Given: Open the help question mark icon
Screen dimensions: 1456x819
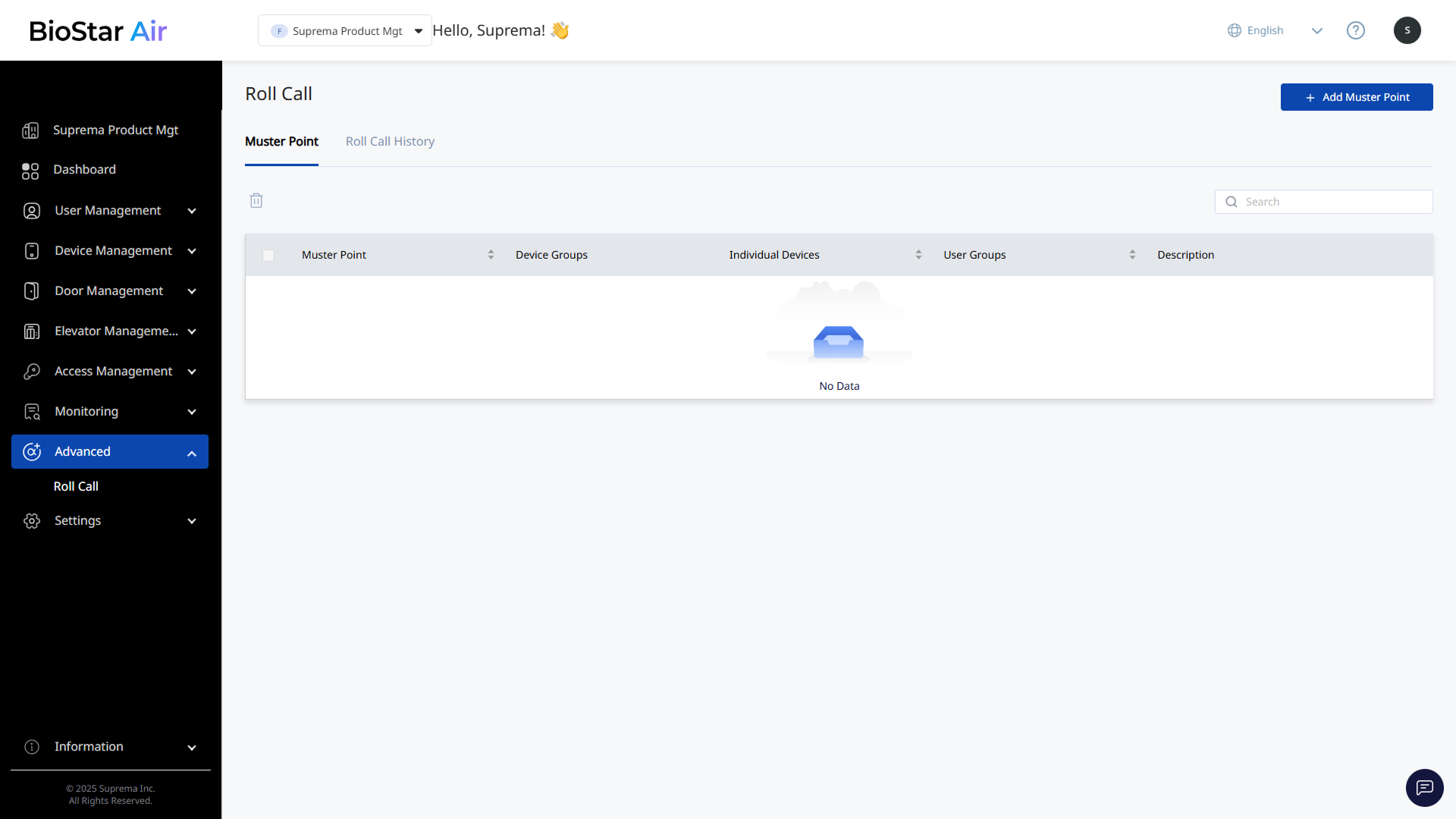Looking at the screenshot, I should (1355, 30).
